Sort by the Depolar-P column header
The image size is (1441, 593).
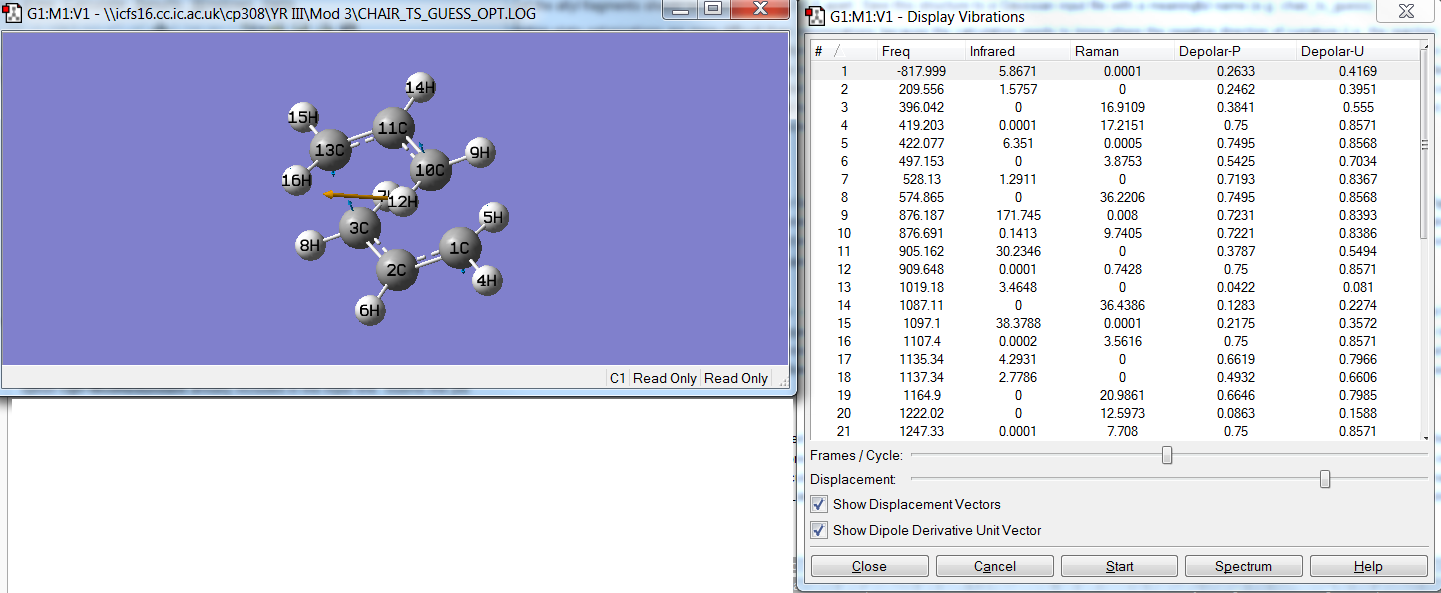[x=1235, y=51]
